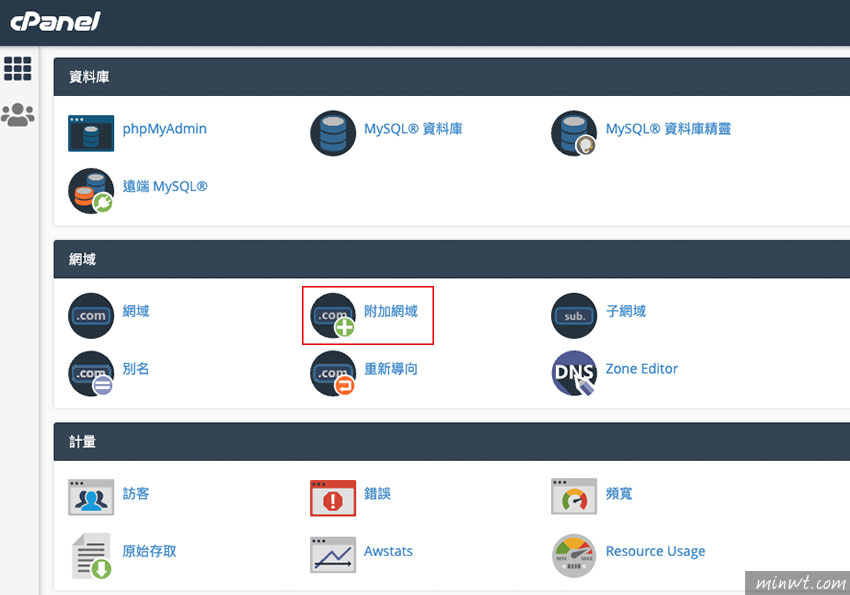Screen dimensions: 850x595
Task: Click the 頻寬 bandwidth gauge icon
Action: point(574,496)
